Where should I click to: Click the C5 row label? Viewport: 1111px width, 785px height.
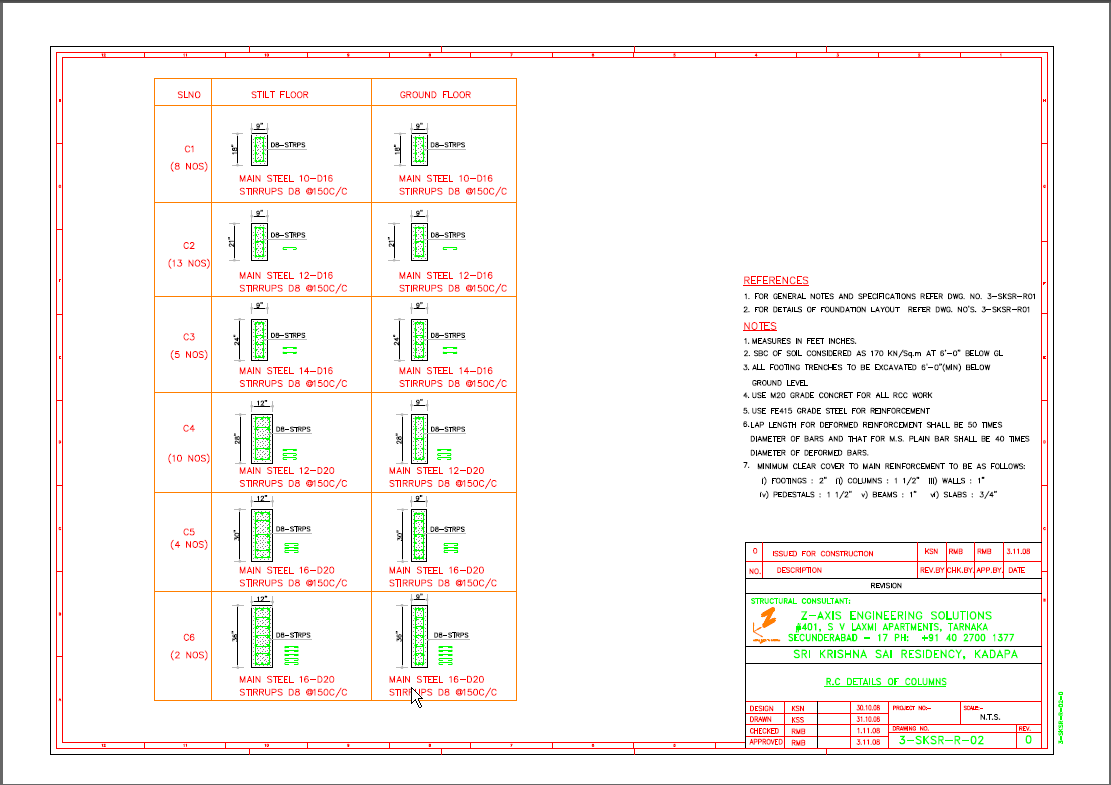188,532
